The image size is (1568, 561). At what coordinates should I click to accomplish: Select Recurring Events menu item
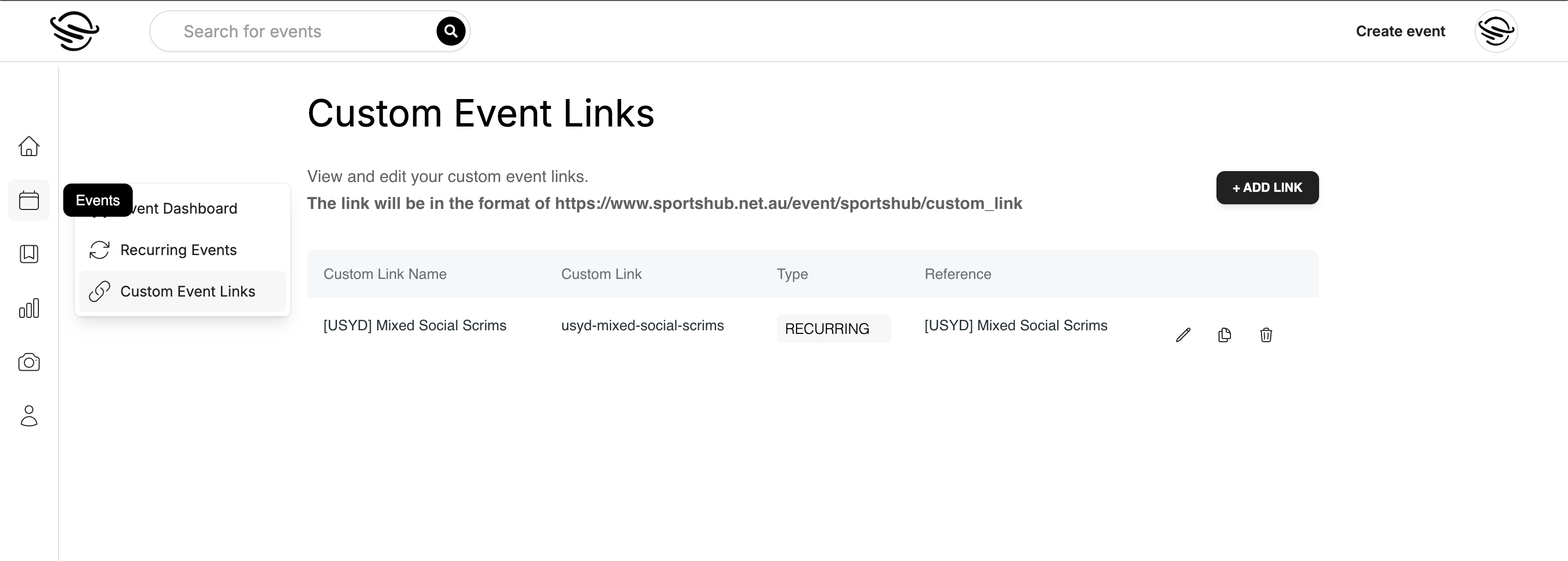(x=183, y=250)
